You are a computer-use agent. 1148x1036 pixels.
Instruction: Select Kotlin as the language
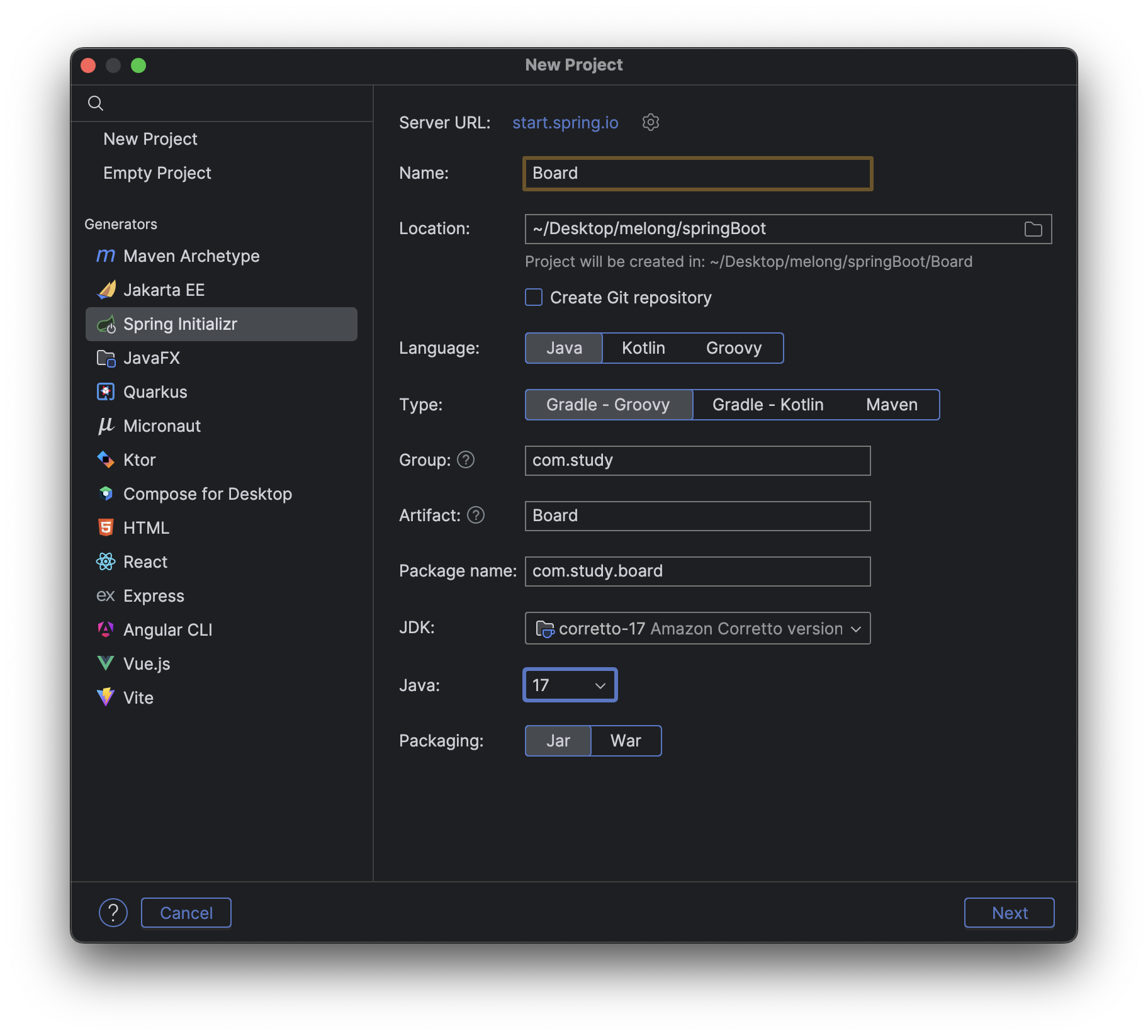tap(643, 348)
